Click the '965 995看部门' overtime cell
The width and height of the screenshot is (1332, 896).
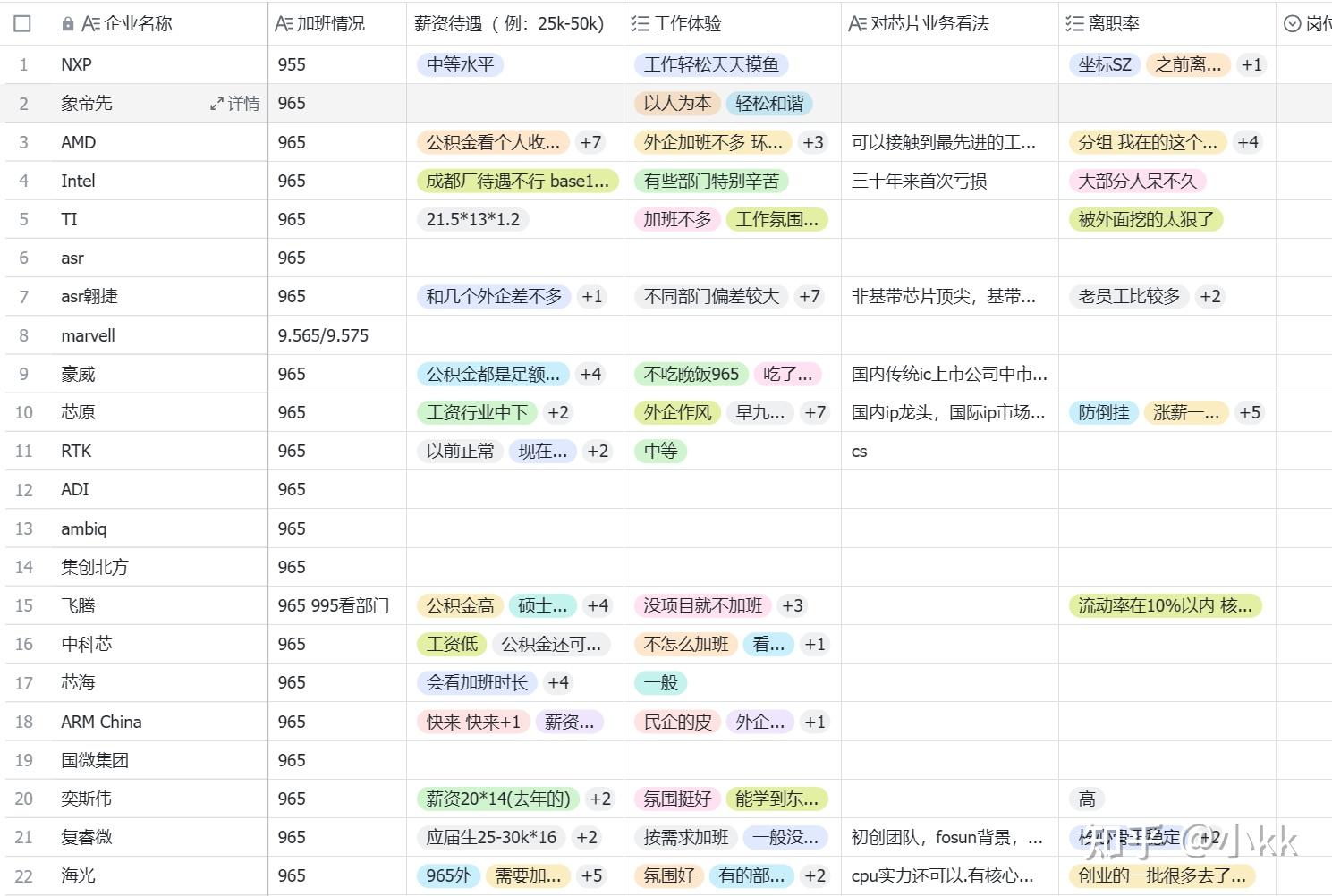click(x=337, y=606)
